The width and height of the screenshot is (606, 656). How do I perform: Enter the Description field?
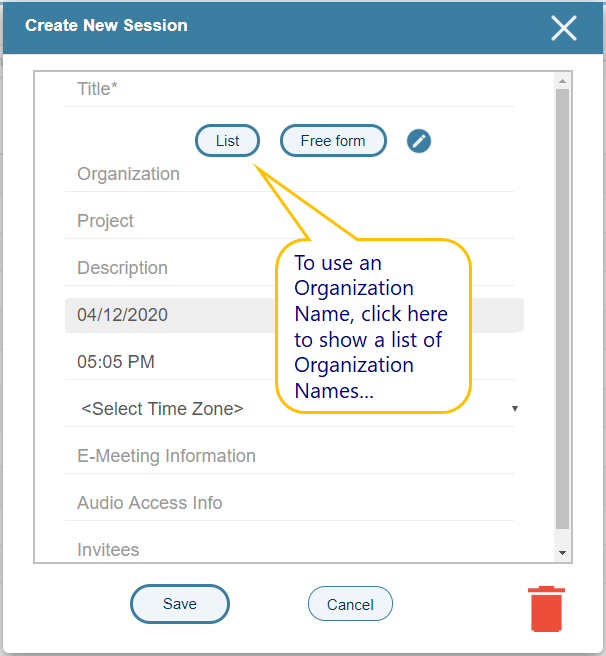pyautogui.click(x=170, y=268)
